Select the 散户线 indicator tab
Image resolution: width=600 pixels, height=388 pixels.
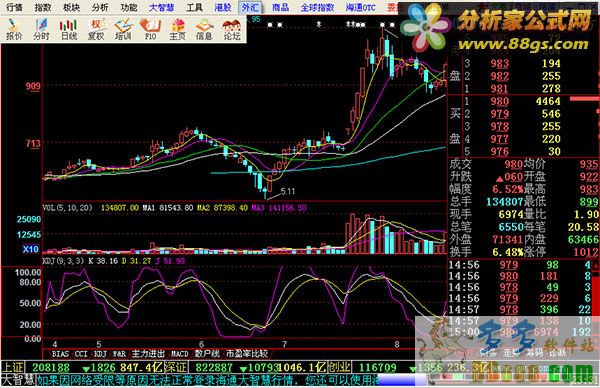(x=207, y=354)
